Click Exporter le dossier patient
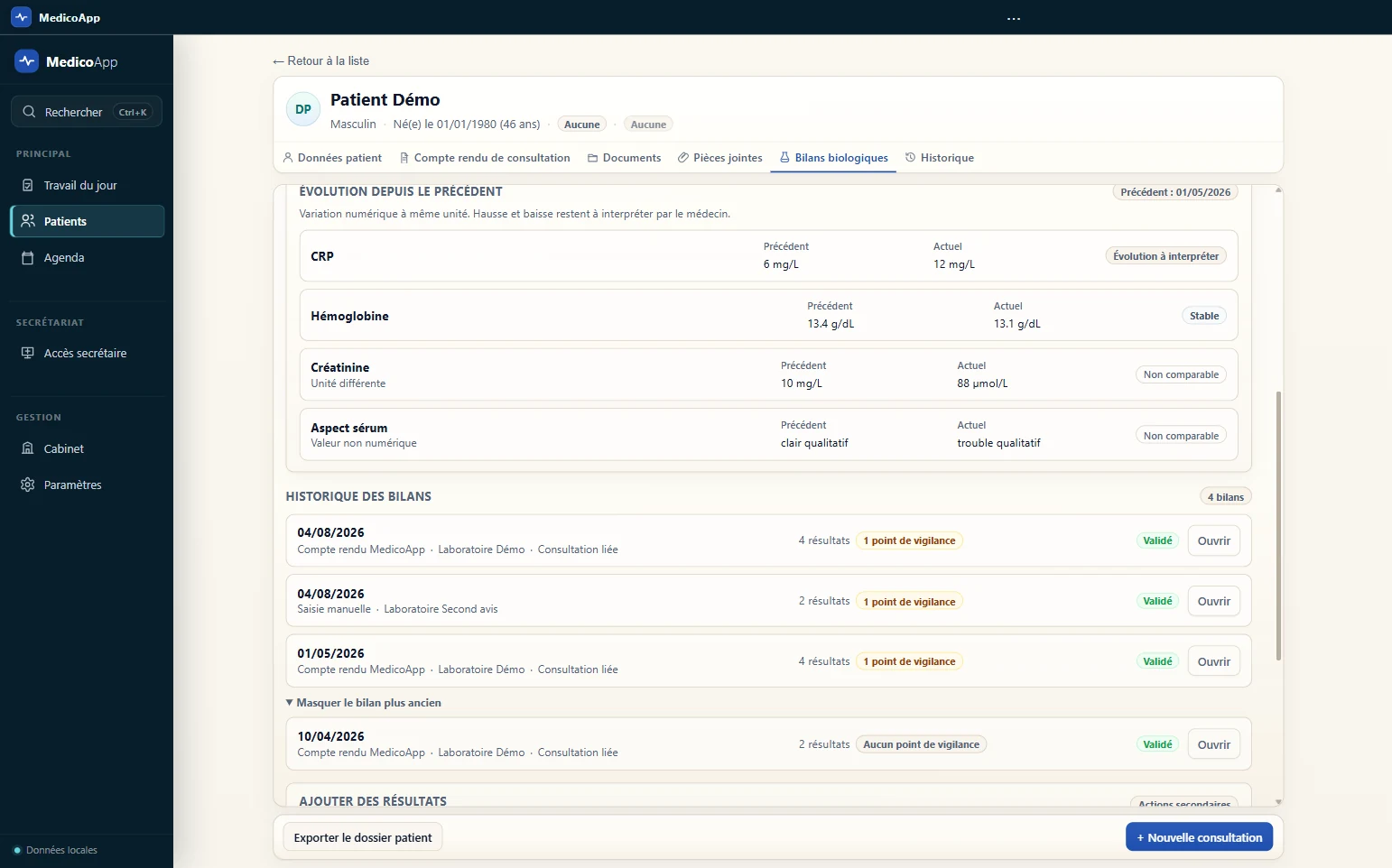This screenshot has width=1392, height=868. click(x=363, y=837)
